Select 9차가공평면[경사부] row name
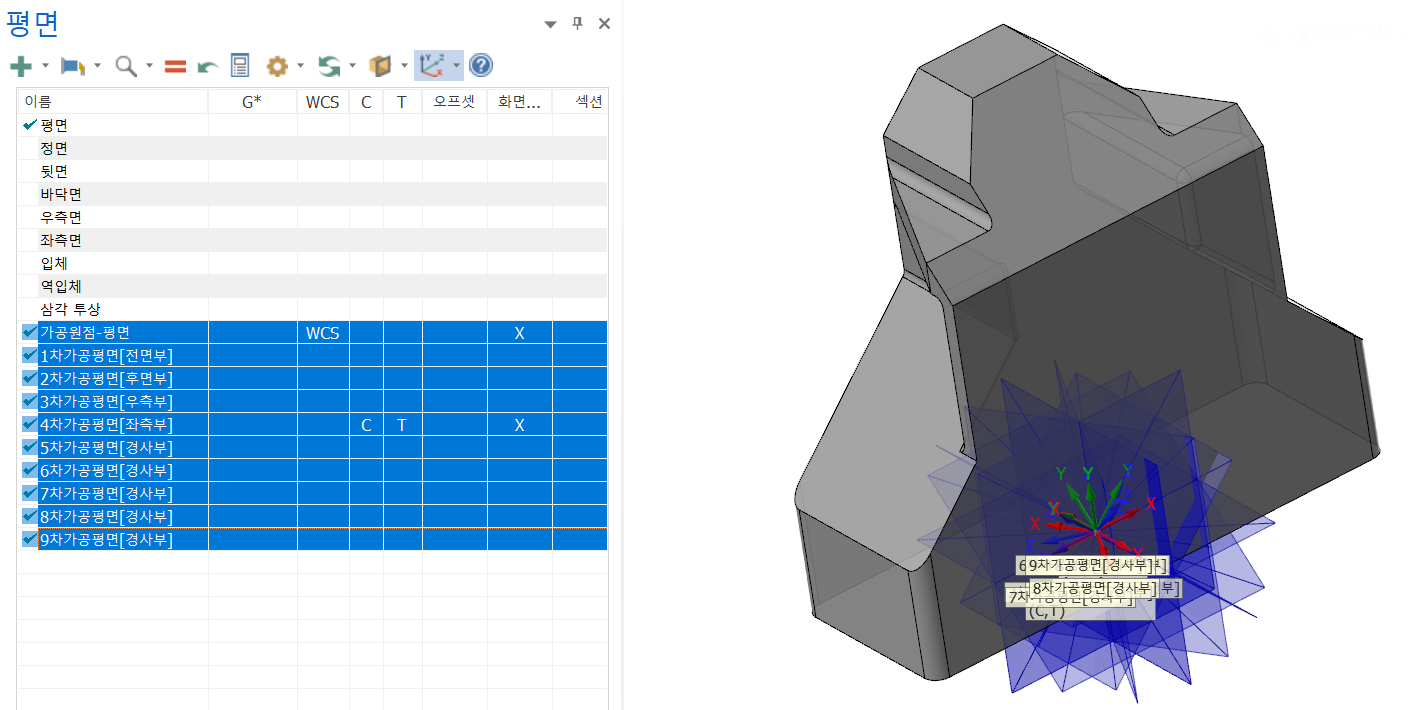This screenshot has width=1416, height=710. pos(107,540)
